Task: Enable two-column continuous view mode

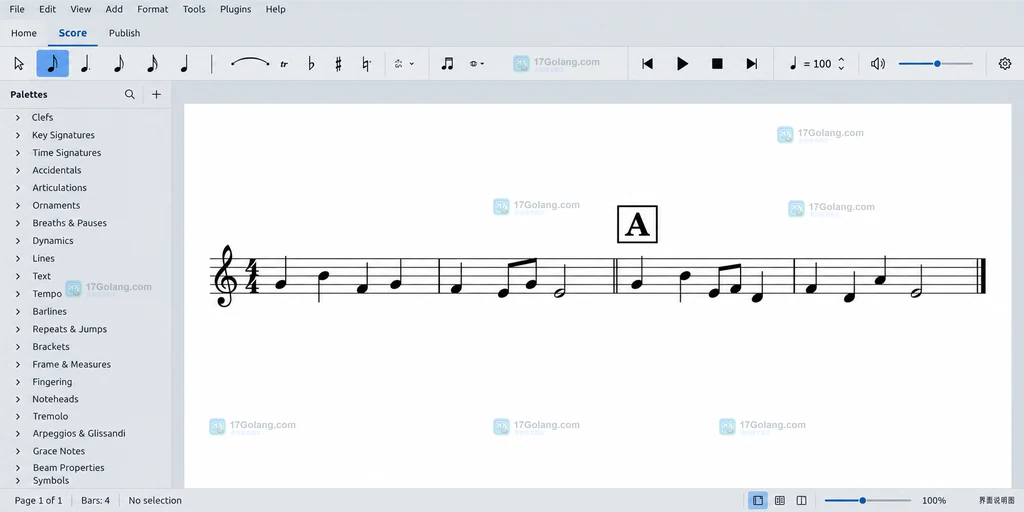Action: pyautogui.click(x=780, y=500)
